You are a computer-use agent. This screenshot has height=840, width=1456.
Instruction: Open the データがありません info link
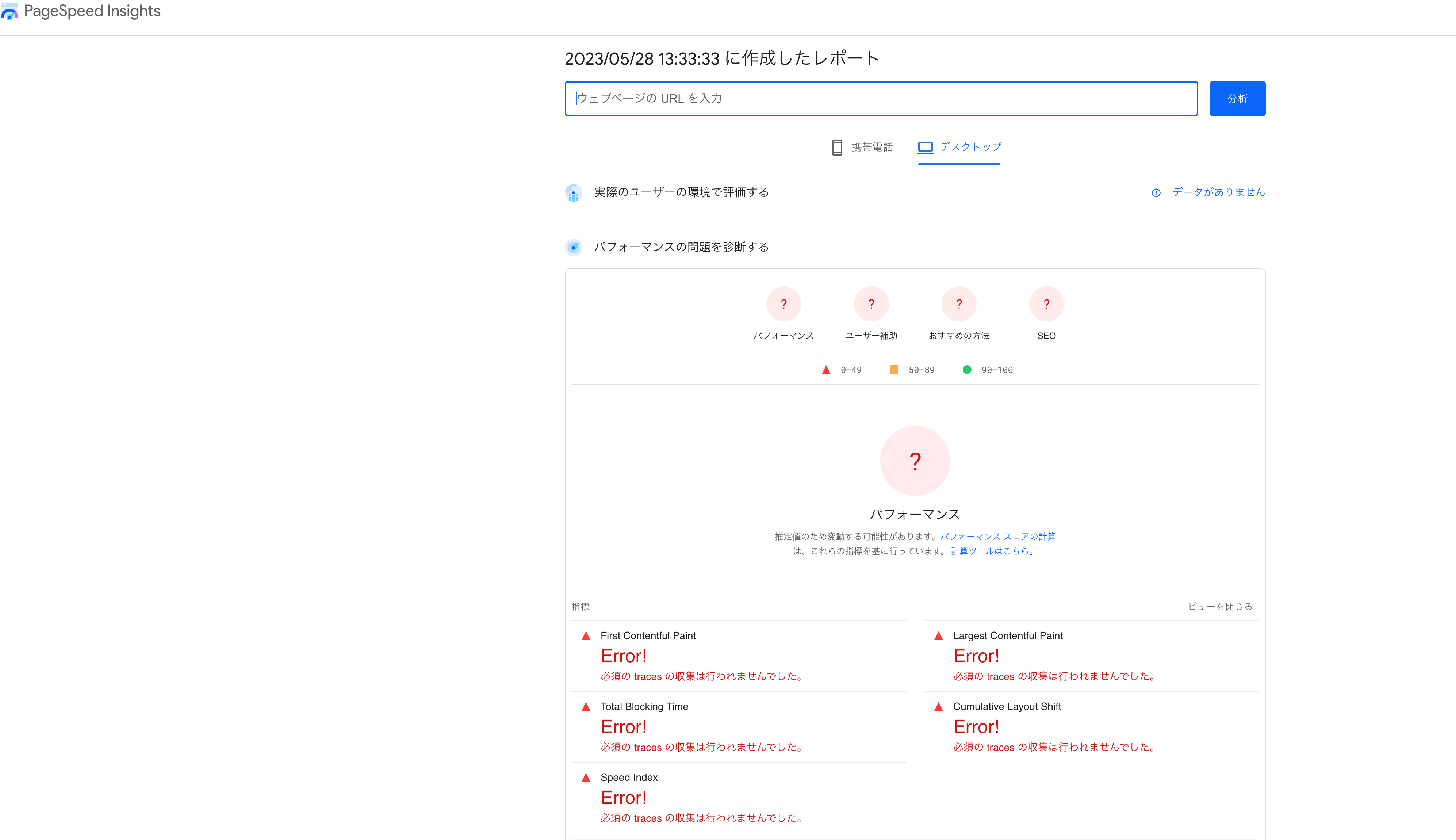pyautogui.click(x=1218, y=192)
